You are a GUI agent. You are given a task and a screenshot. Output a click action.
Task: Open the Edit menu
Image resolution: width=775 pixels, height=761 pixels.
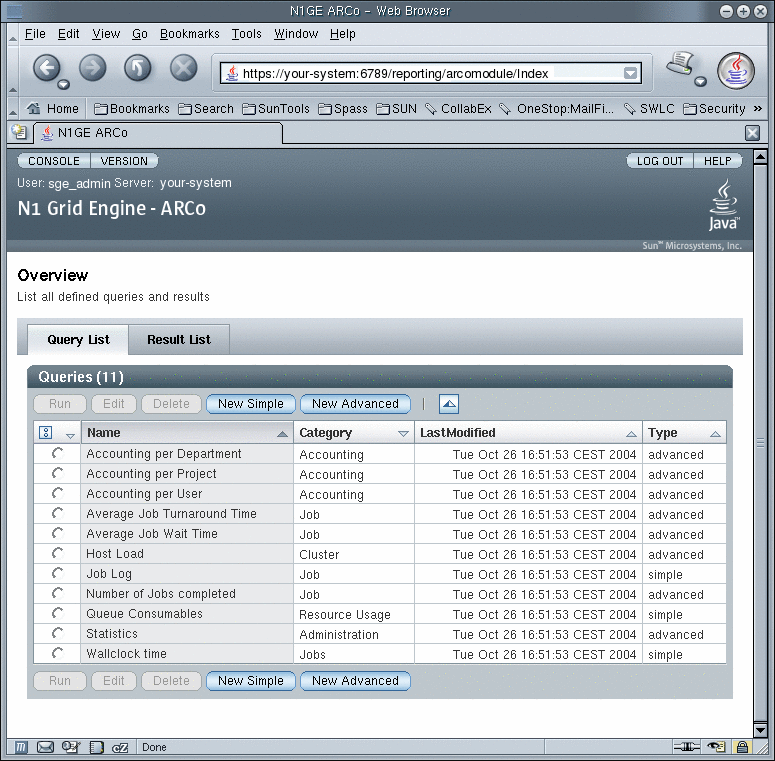[68, 34]
